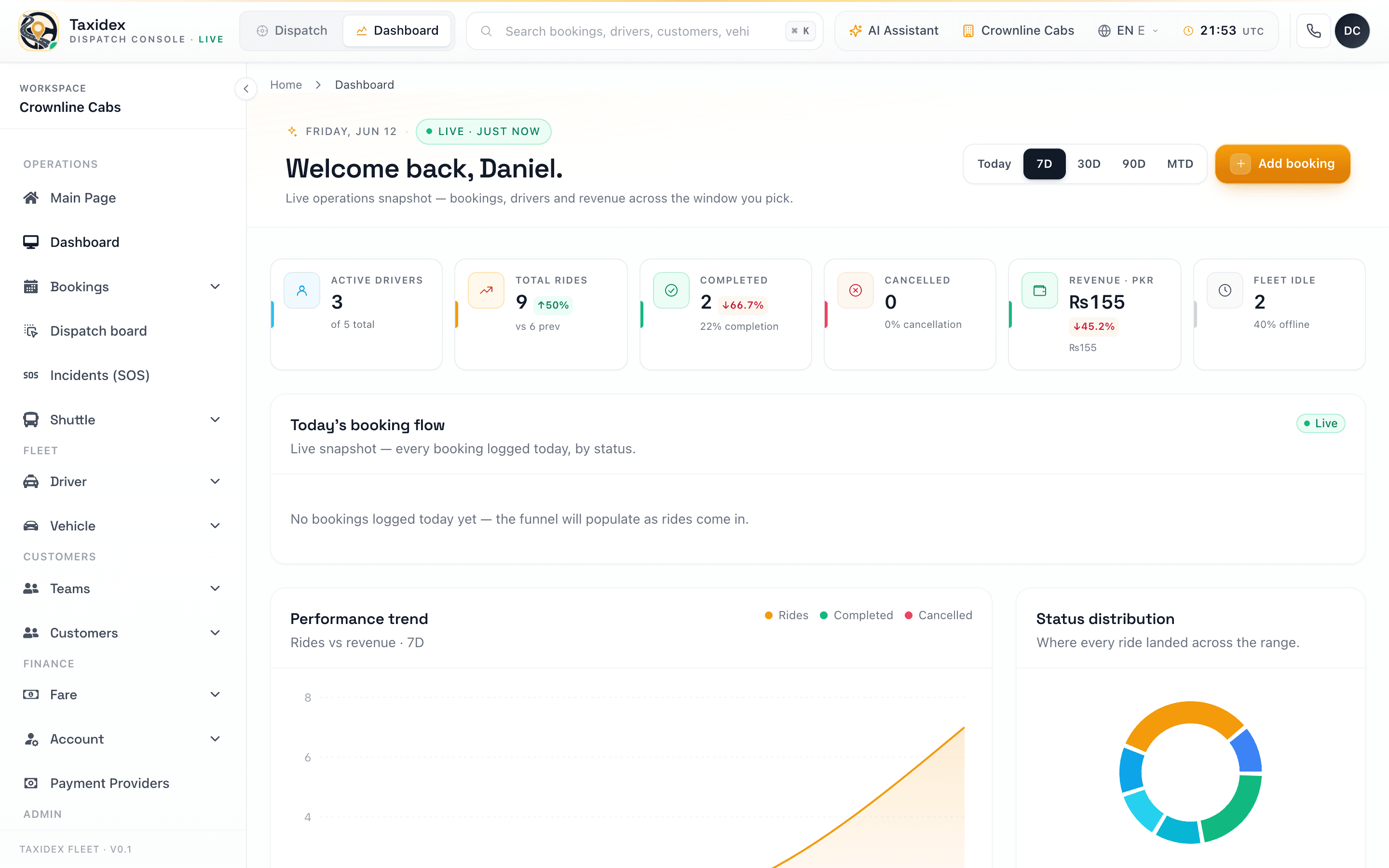Screen dimensions: 1389x868
Task: Select the 7D time range
Action: point(1044,164)
